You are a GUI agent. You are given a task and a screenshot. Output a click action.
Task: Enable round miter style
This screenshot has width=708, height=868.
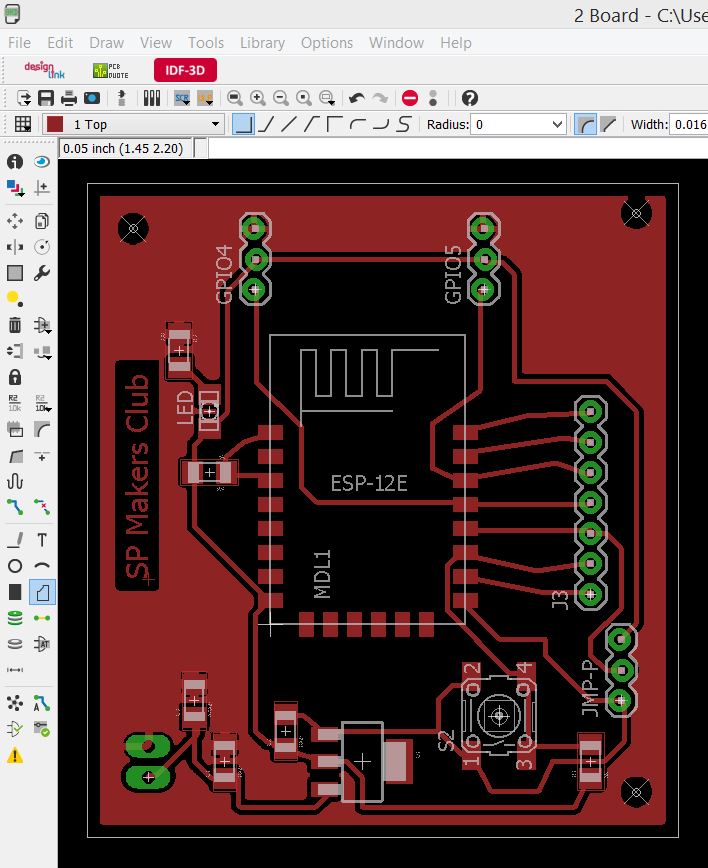pyautogui.click(x=585, y=124)
